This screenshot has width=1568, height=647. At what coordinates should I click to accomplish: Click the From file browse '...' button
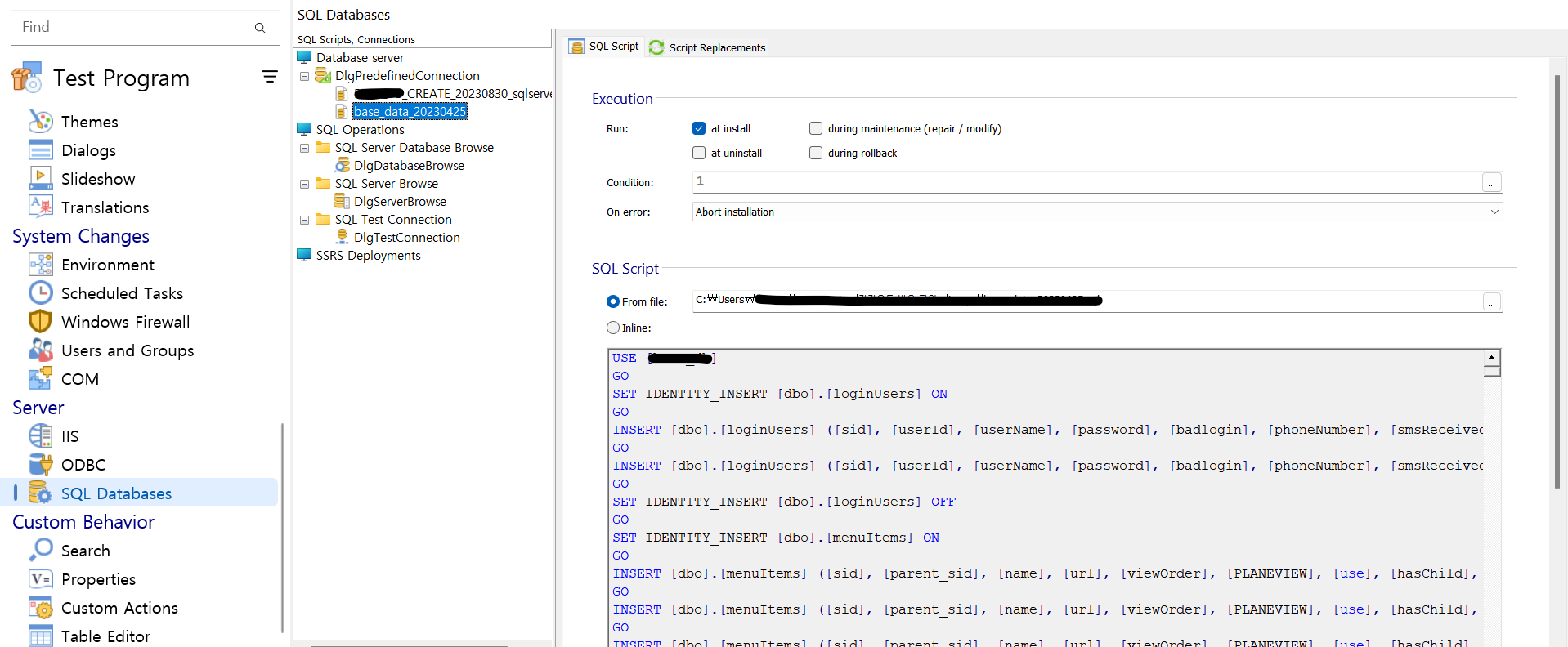[1492, 301]
